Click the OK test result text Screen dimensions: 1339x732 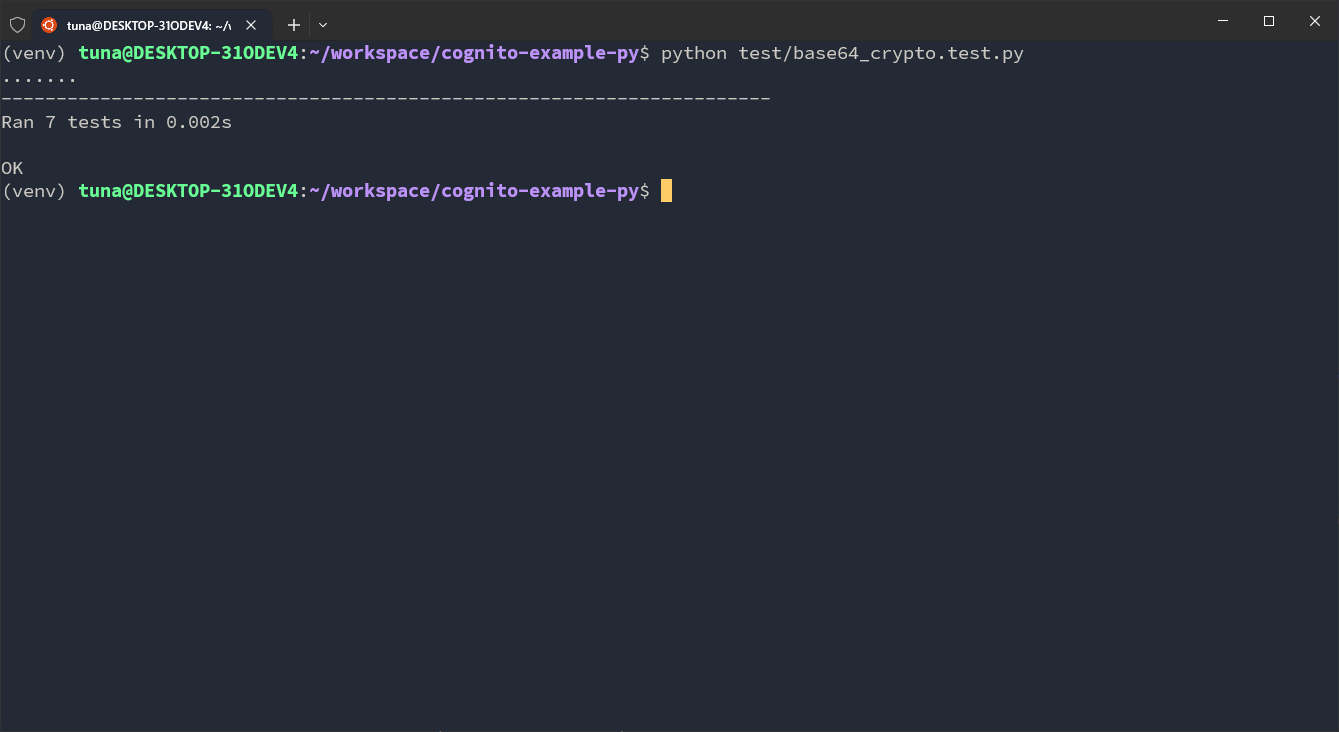(x=11, y=167)
